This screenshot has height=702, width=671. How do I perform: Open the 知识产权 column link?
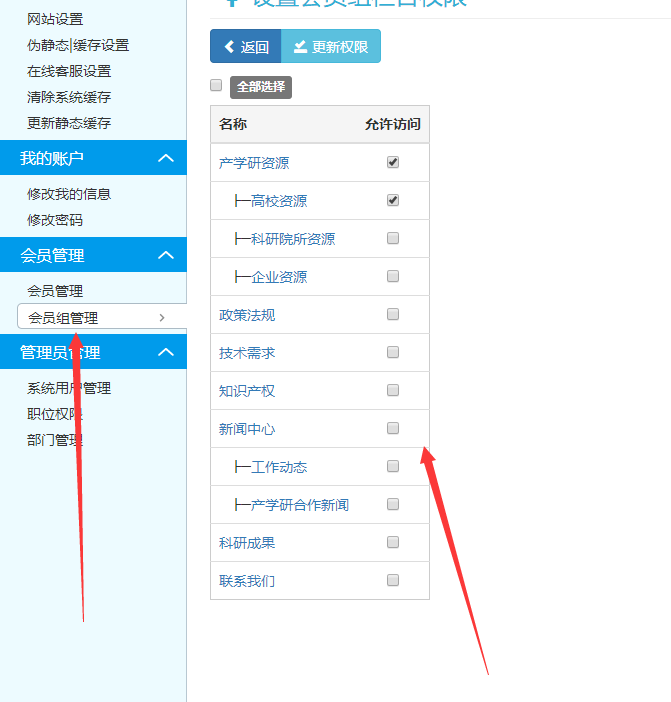[x=247, y=391]
